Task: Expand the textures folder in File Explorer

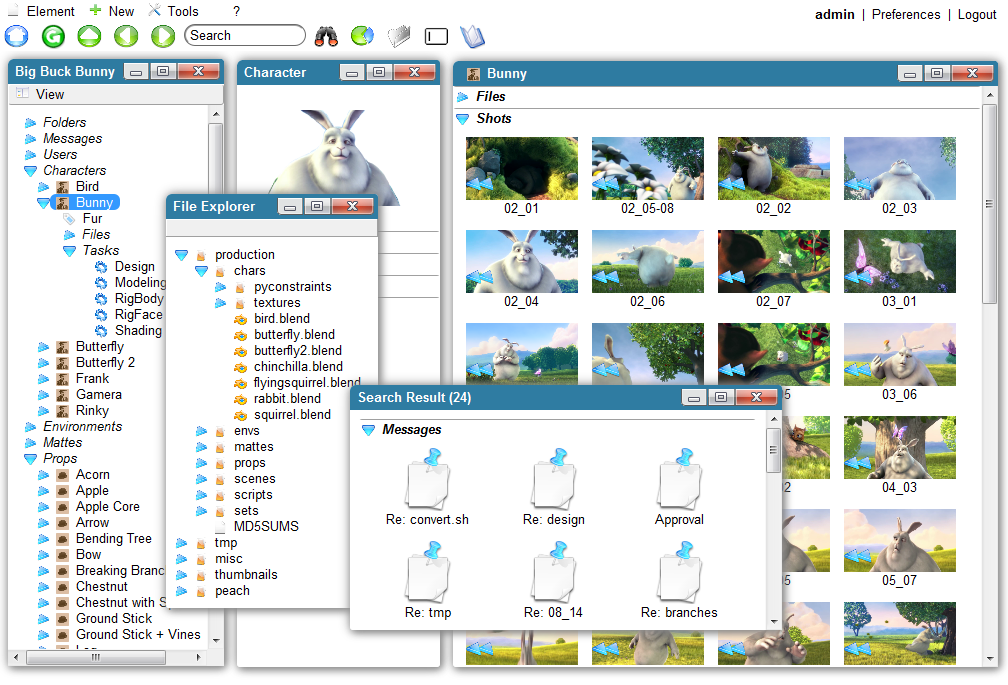Action: (220, 303)
